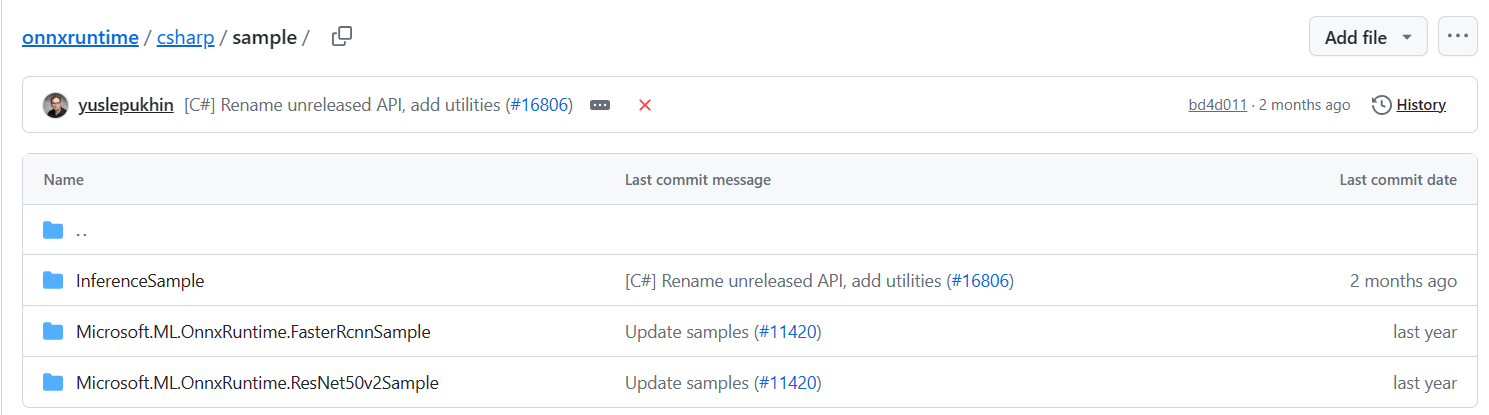Open History link text
Screen dimensions: 1489x415
[1421, 105]
